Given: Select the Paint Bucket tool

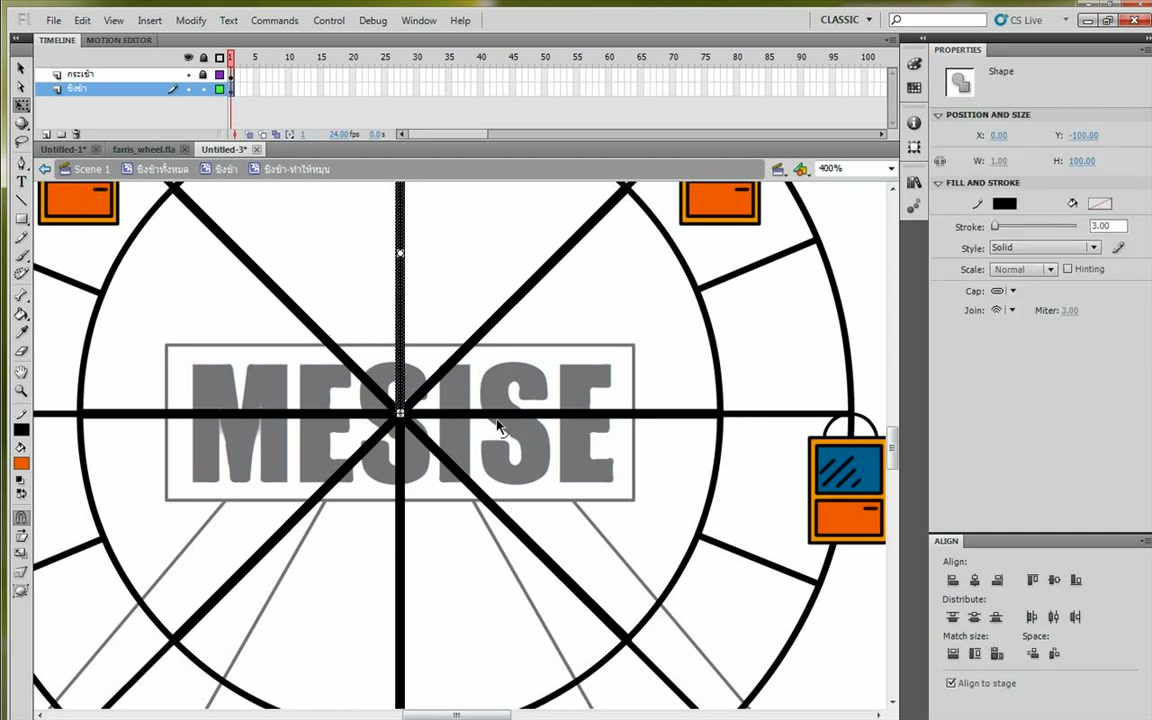Looking at the screenshot, I should [21, 314].
